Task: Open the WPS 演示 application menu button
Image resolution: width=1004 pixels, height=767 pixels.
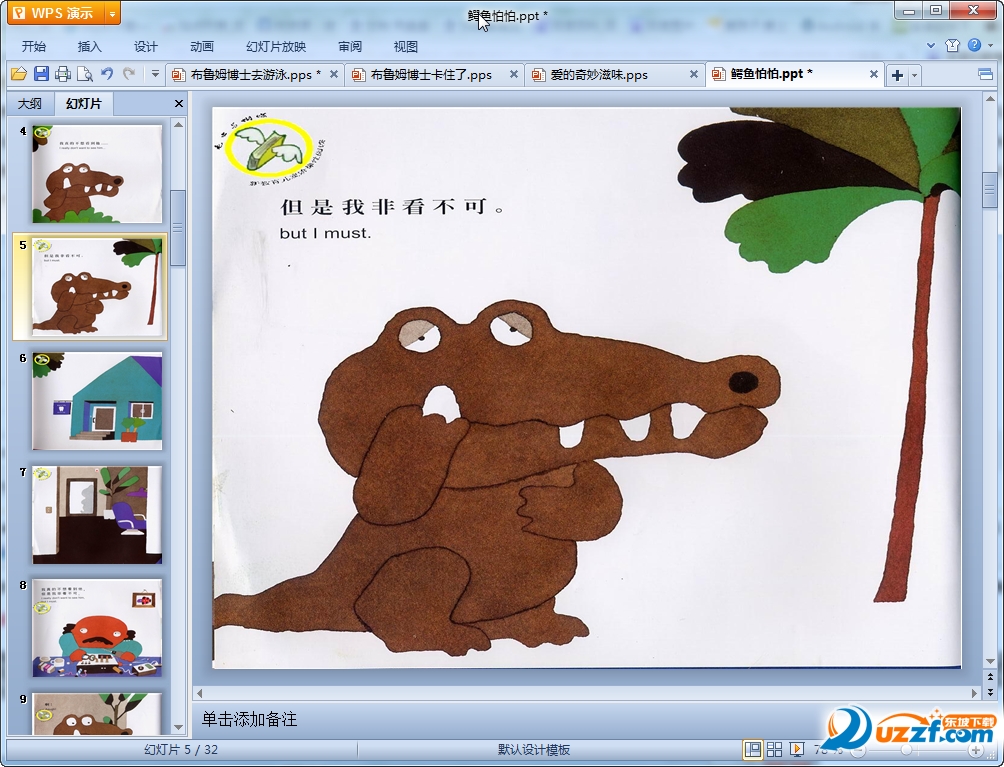Action: [x=56, y=13]
